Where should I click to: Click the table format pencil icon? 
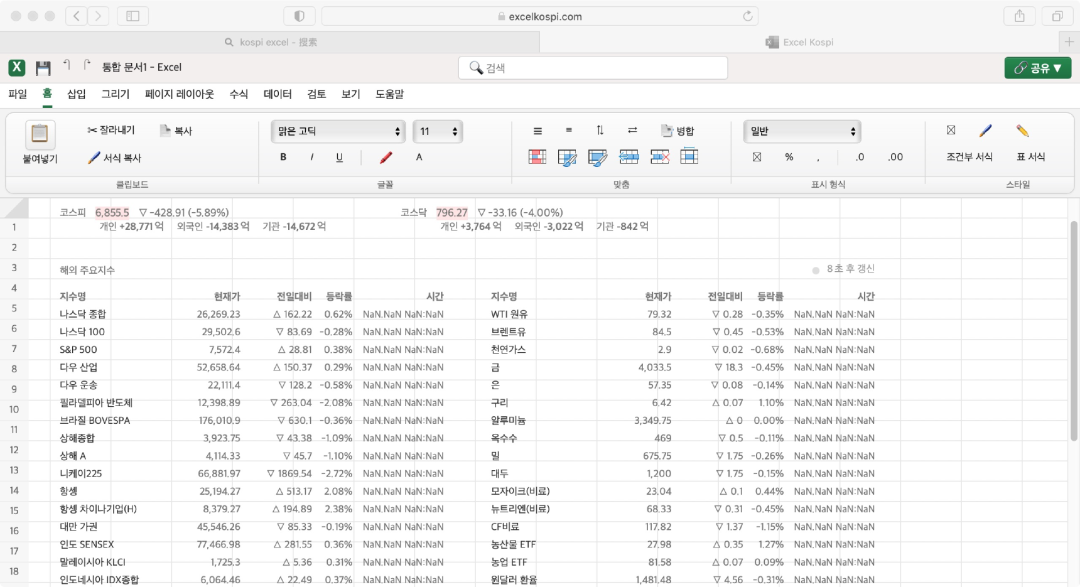click(x=1022, y=130)
